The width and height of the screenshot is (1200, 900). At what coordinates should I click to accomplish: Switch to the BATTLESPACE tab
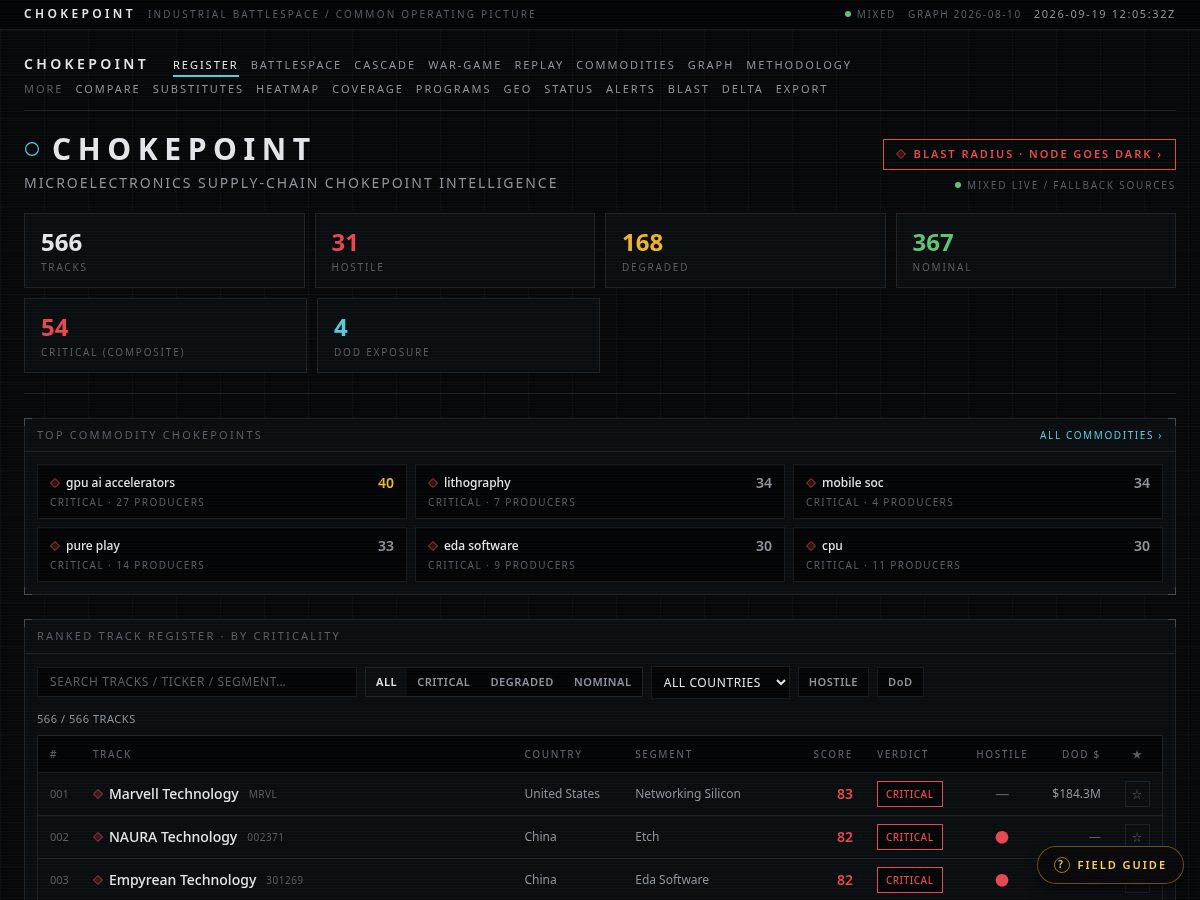pyautogui.click(x=296, y=65)
